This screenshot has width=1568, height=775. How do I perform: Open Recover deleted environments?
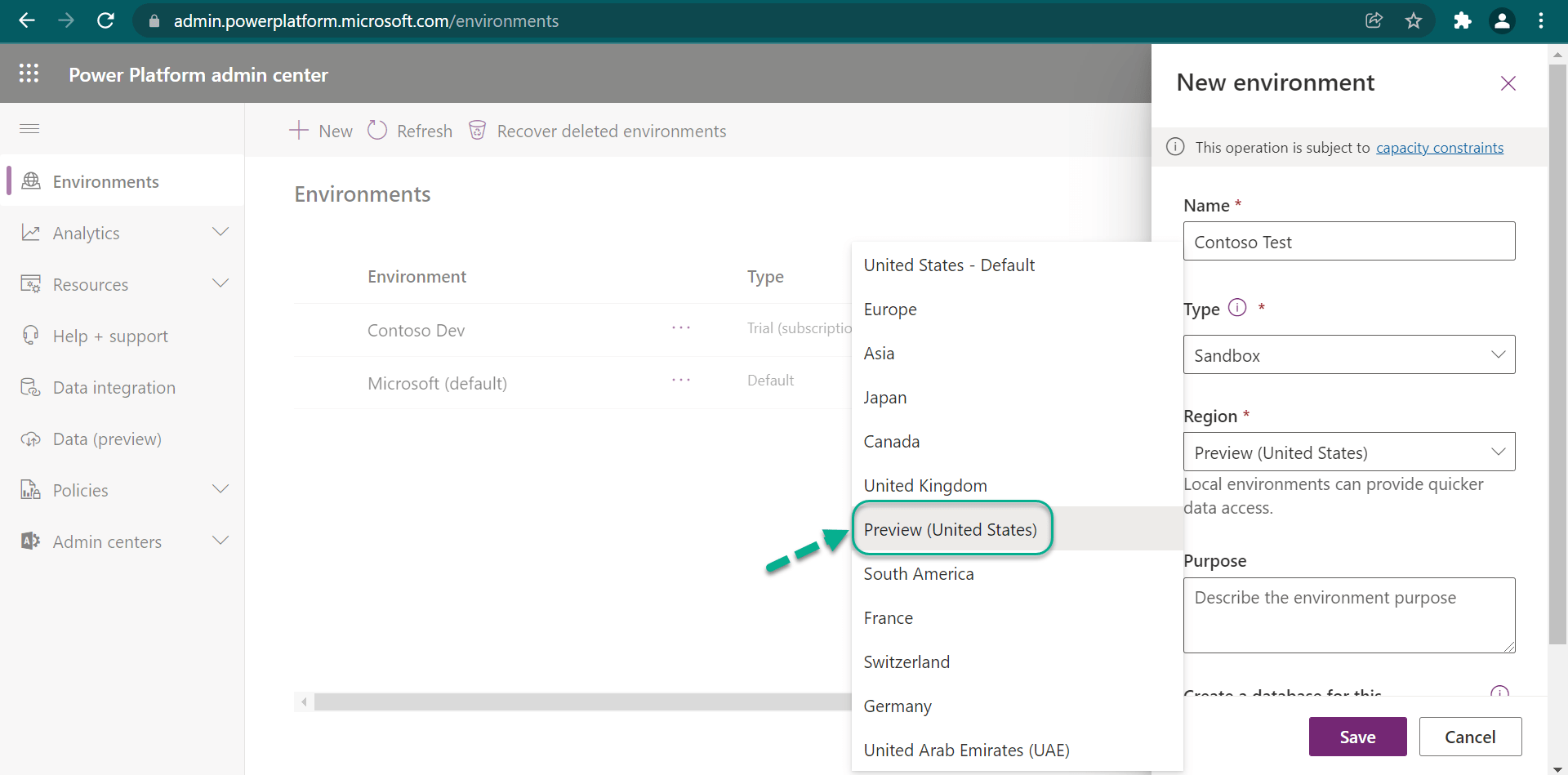[597, 131]
